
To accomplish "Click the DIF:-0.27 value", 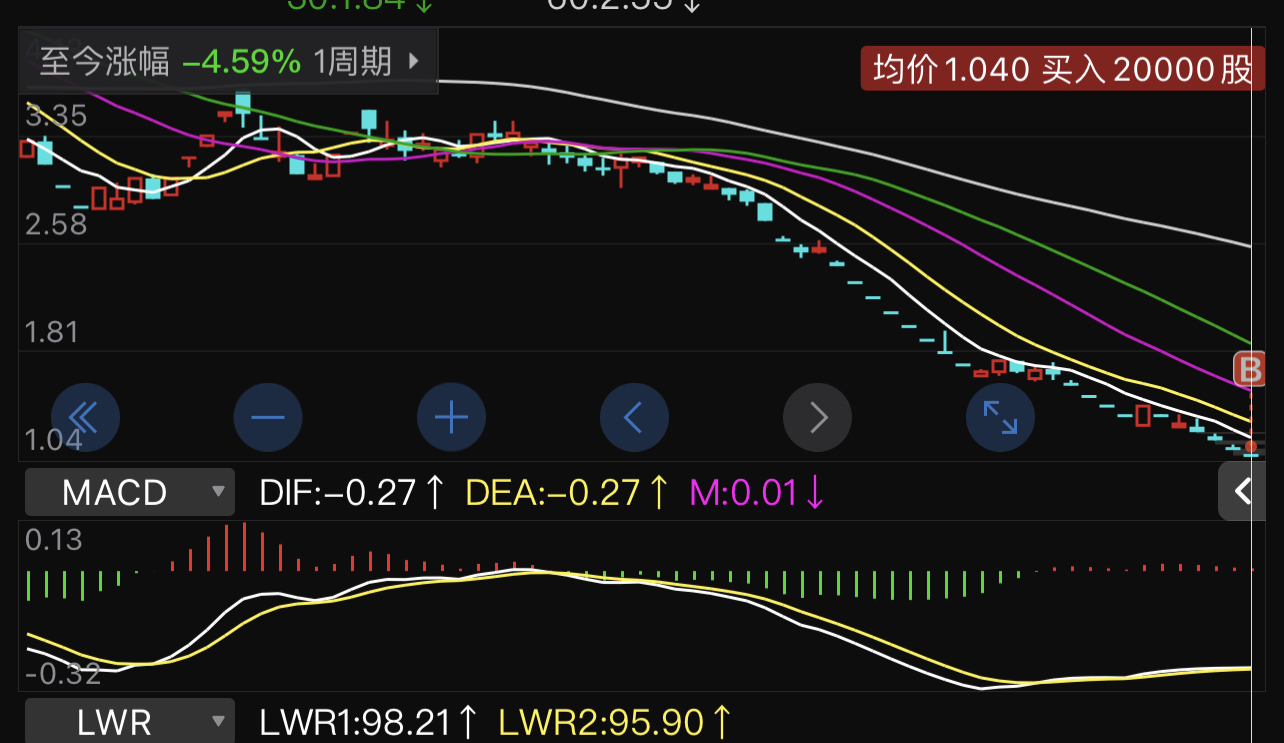I will click(x=351, y=492).
